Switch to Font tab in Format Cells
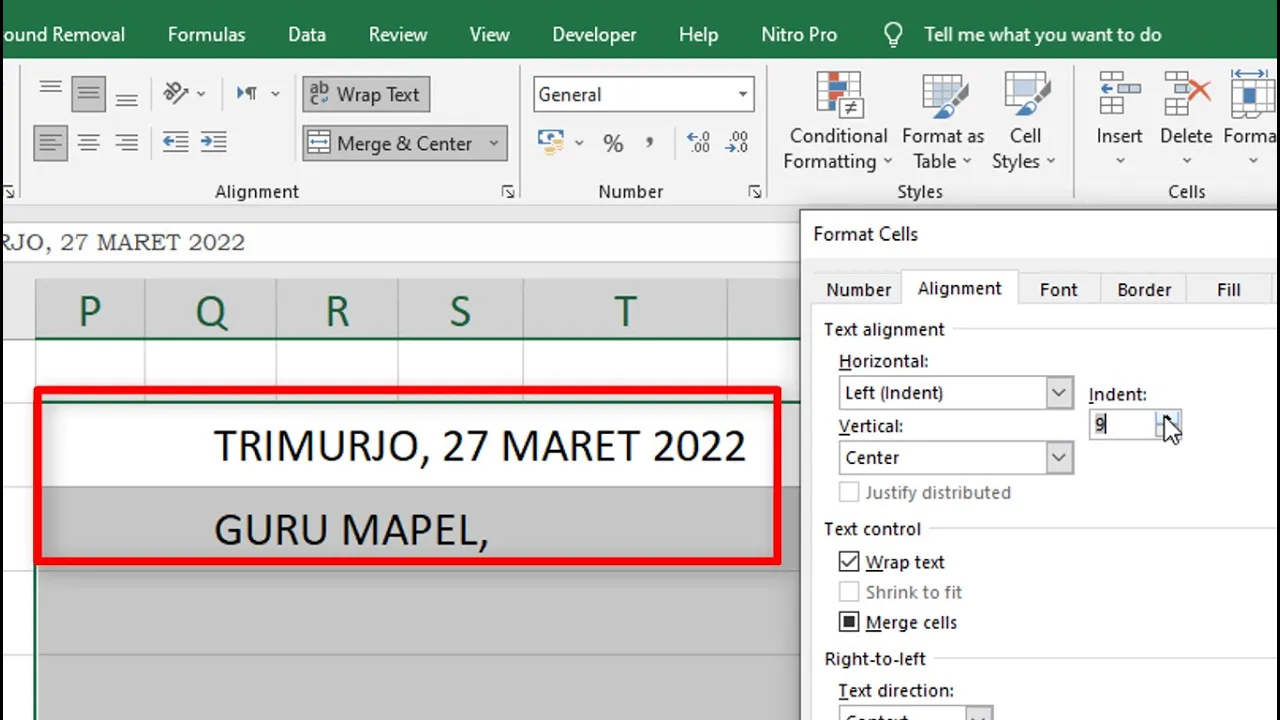 click(x=1058, y=289)
